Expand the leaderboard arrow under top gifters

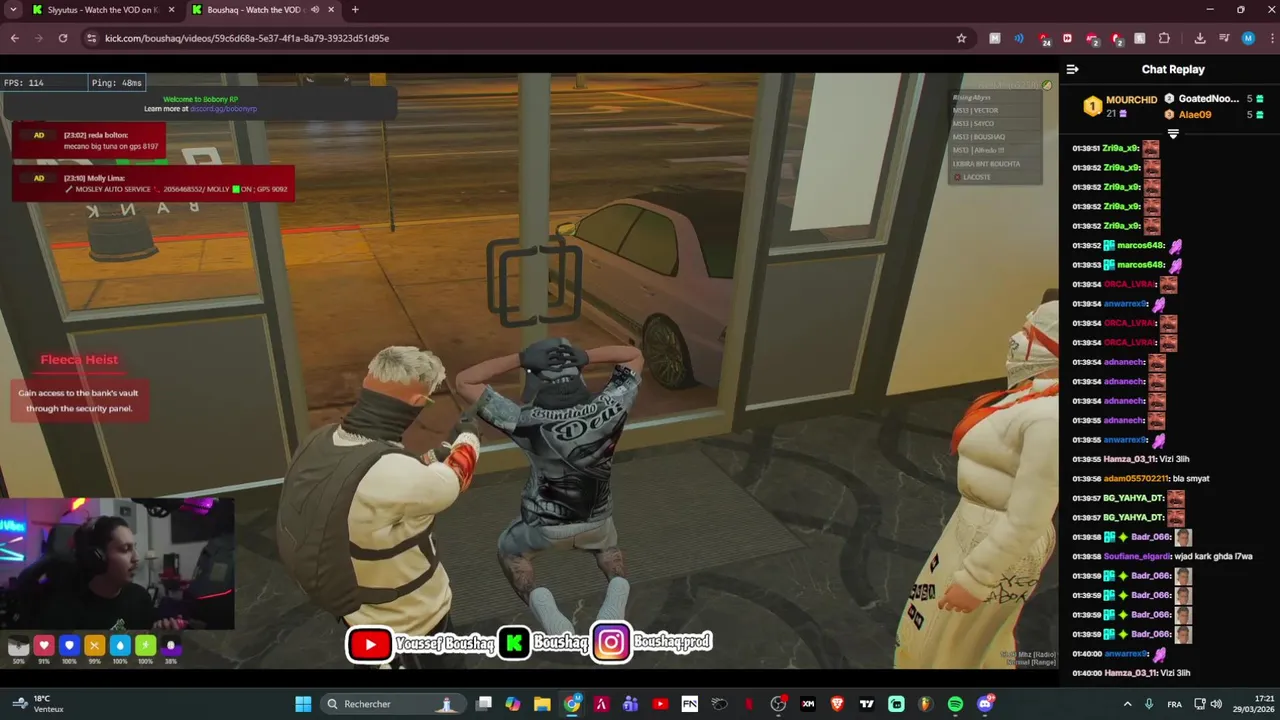(x=1173, y=134)
